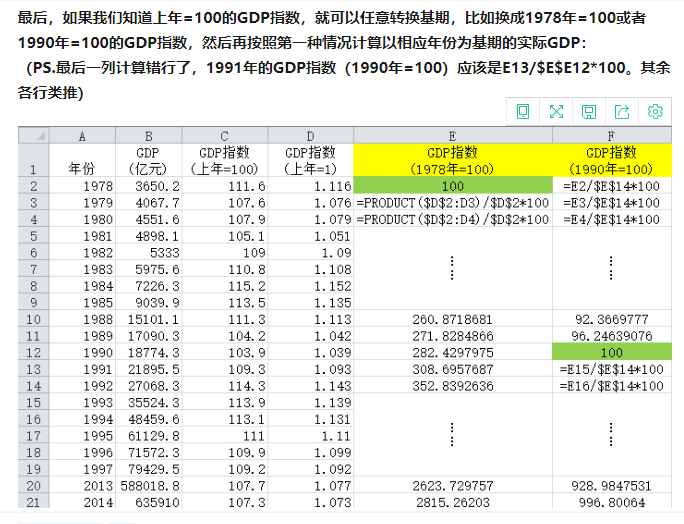Select row 2 header
The image size is (684, 524).
pyautogui.click(x=34, y=186)
